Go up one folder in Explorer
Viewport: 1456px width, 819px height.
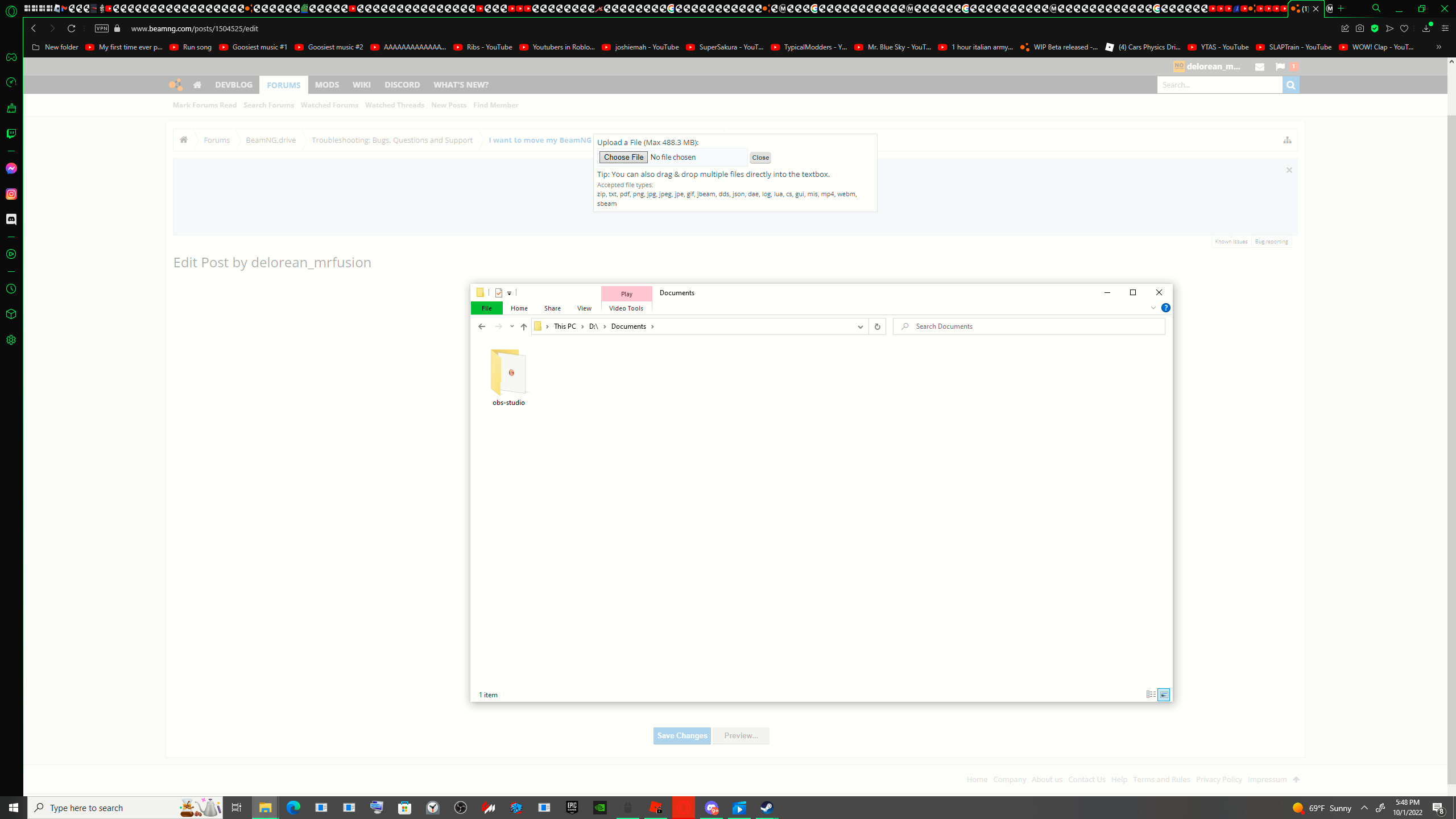pyautogui.click(x=524, y=326)
